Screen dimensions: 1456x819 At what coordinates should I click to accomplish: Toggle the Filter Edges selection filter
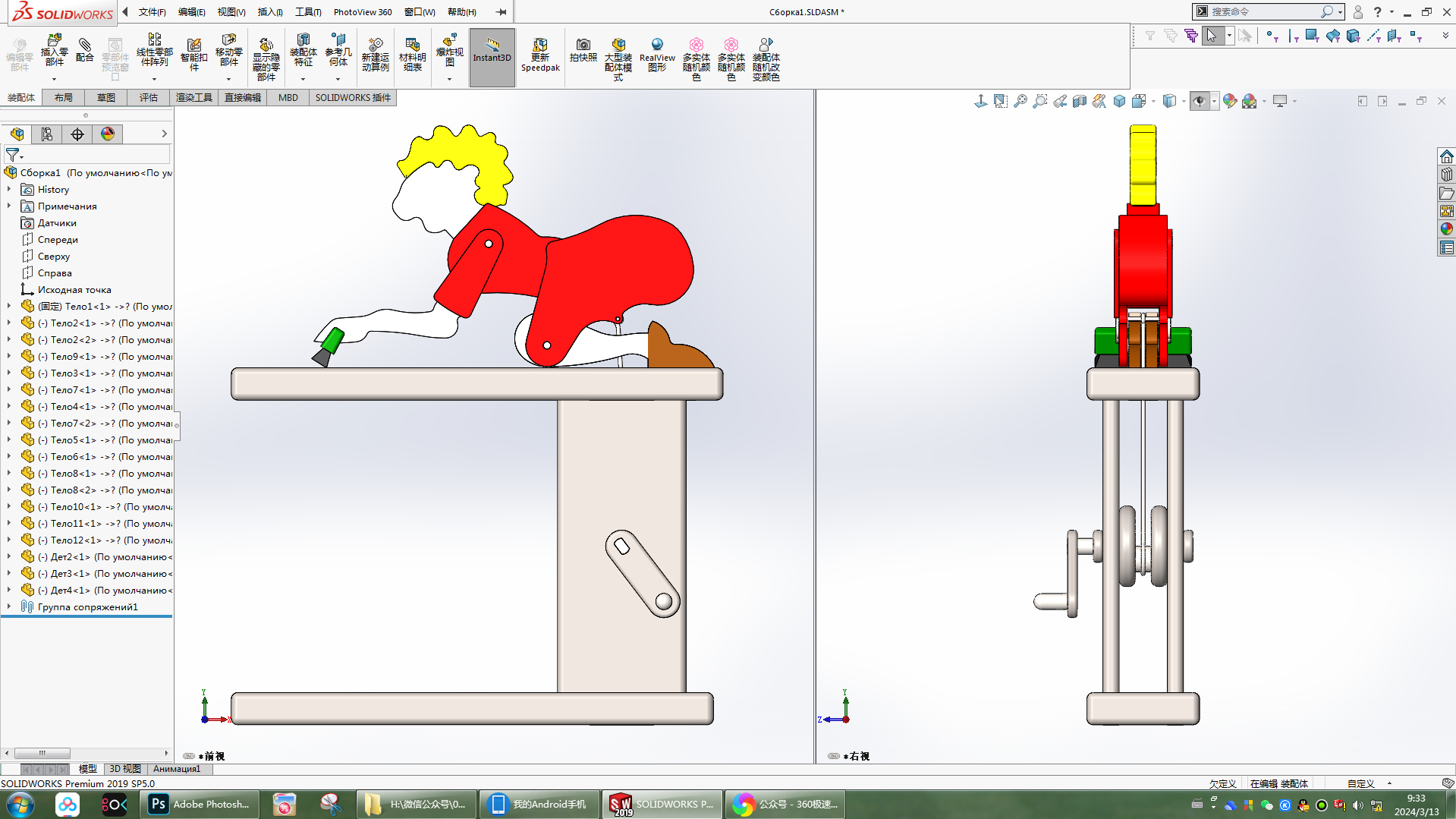[x=1293, y=36]
